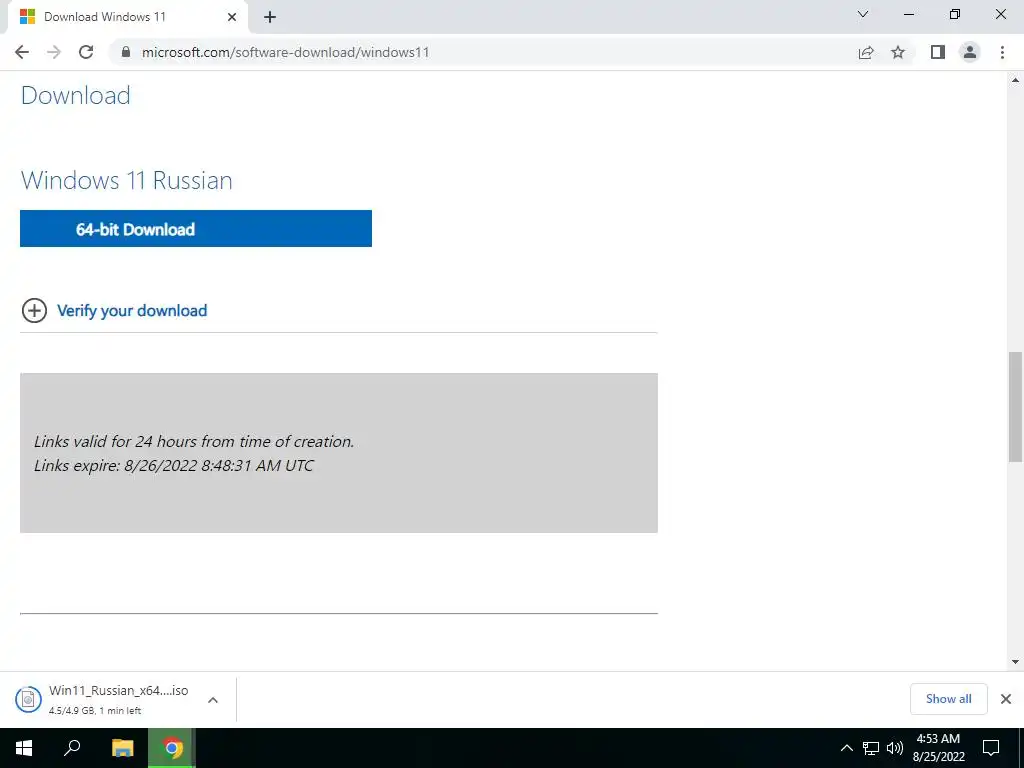Restore down the Chrome window

(955, 14)
